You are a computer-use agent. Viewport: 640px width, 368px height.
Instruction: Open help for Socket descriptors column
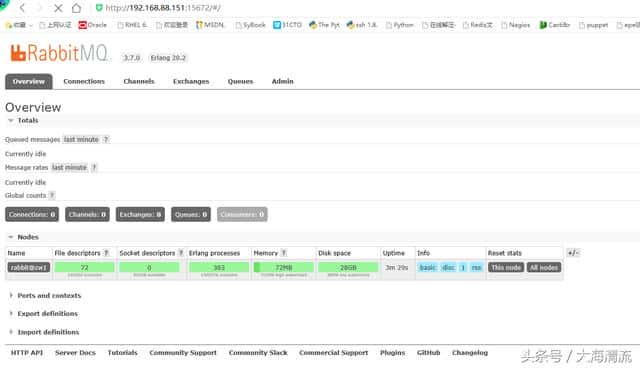(180, 253)
